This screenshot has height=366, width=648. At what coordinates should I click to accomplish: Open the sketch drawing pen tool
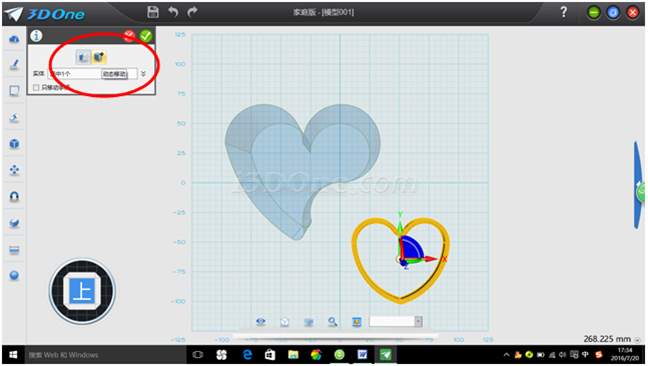[14, 65]
